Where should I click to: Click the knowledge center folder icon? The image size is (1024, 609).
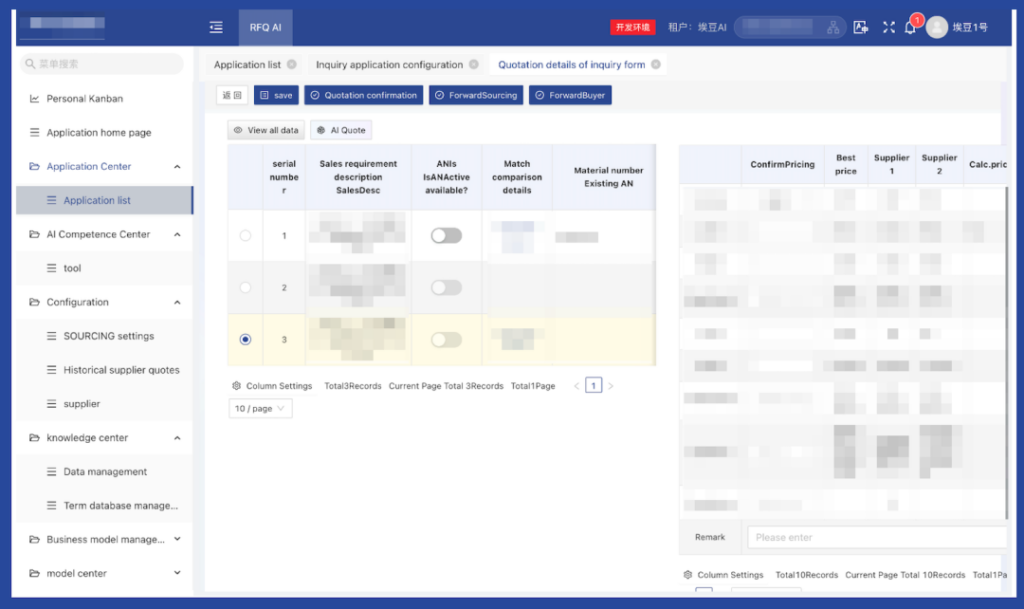tap(34, 438)
